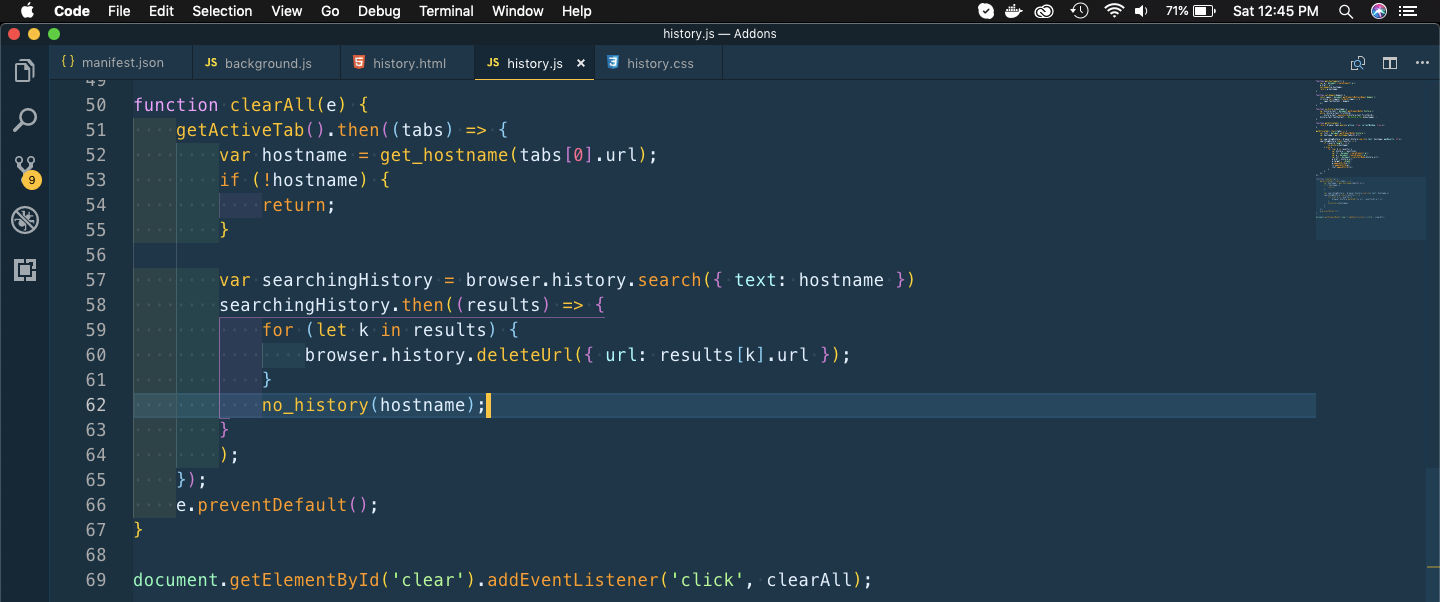The height and width of the screenshot is (602, 1440).
Task: Open the View menu
Action: [287, 11]
